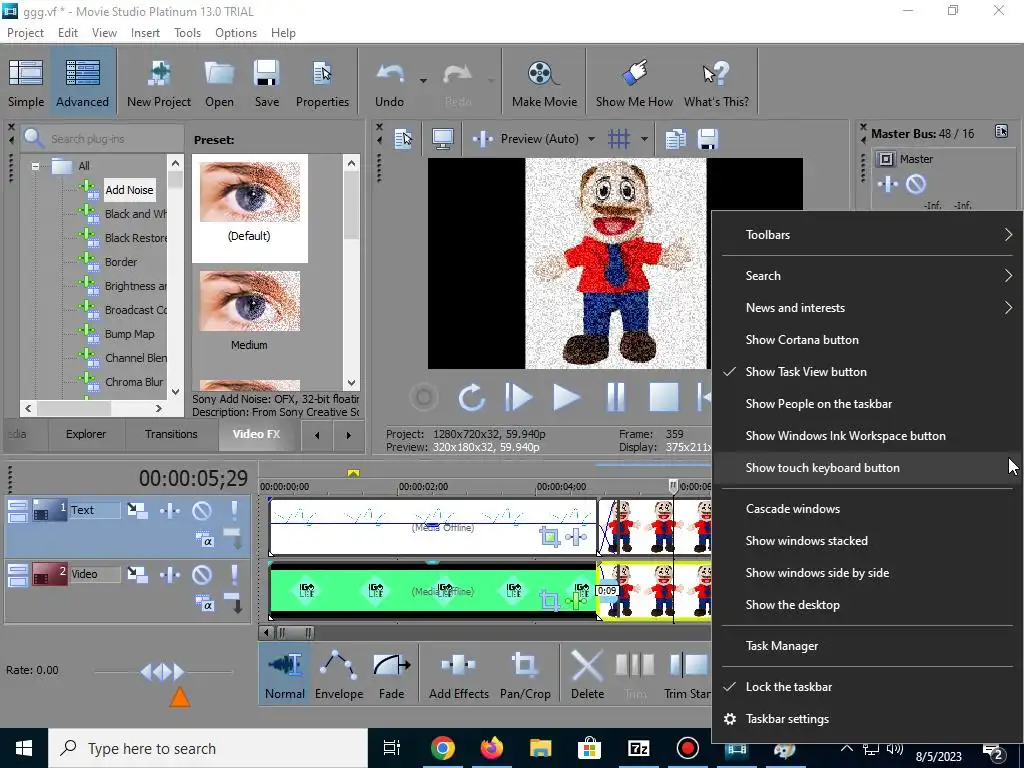Select the Medium Add Noise preset
1024x768 pixels.
[249, 312]
